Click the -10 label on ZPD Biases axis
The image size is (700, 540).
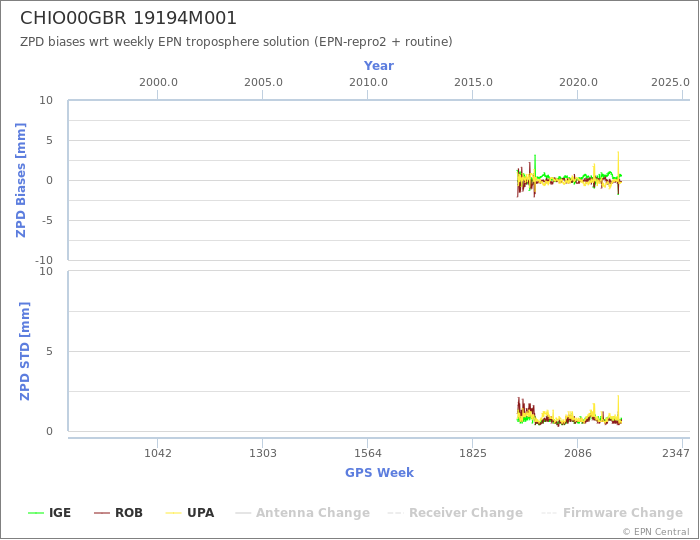tap(44, 260)
